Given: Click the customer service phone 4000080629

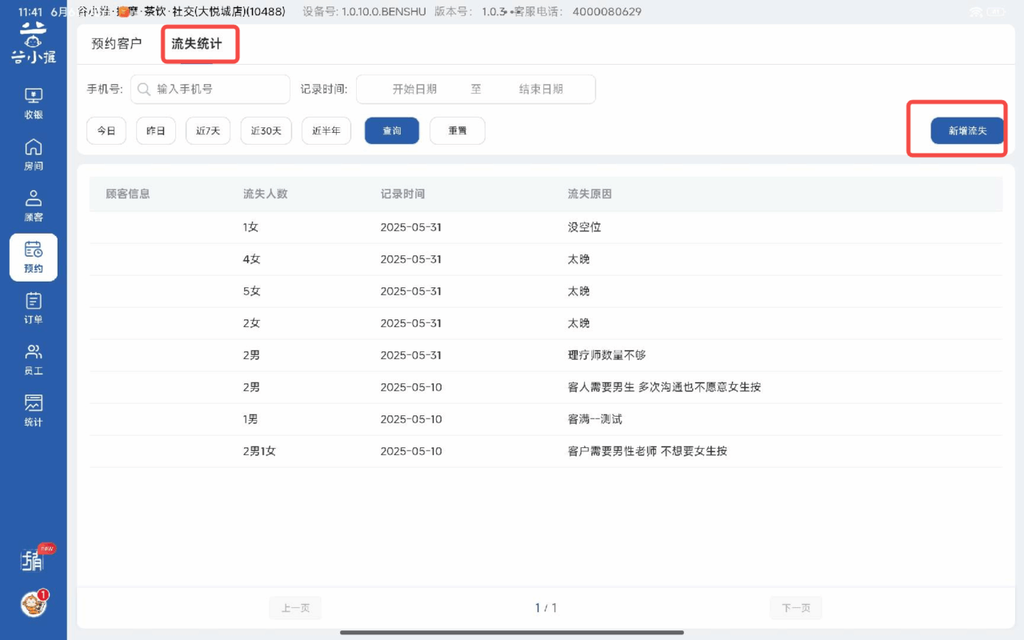Looking at the screenshot, I should coord(607,12).
